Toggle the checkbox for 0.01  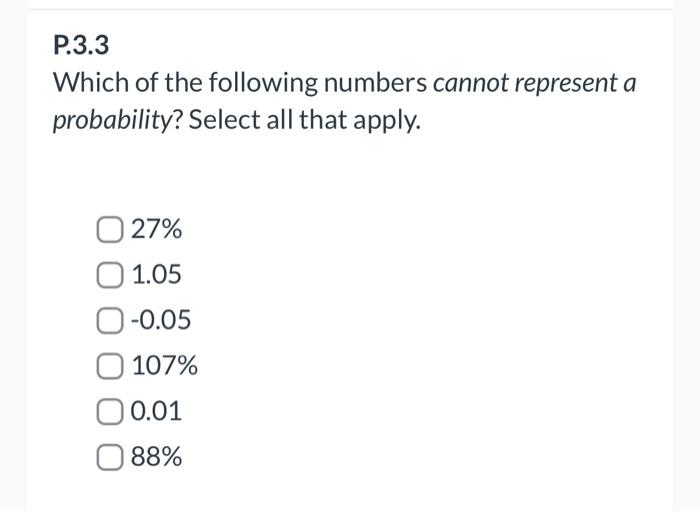pyautogui.click(x=109, y=412)
